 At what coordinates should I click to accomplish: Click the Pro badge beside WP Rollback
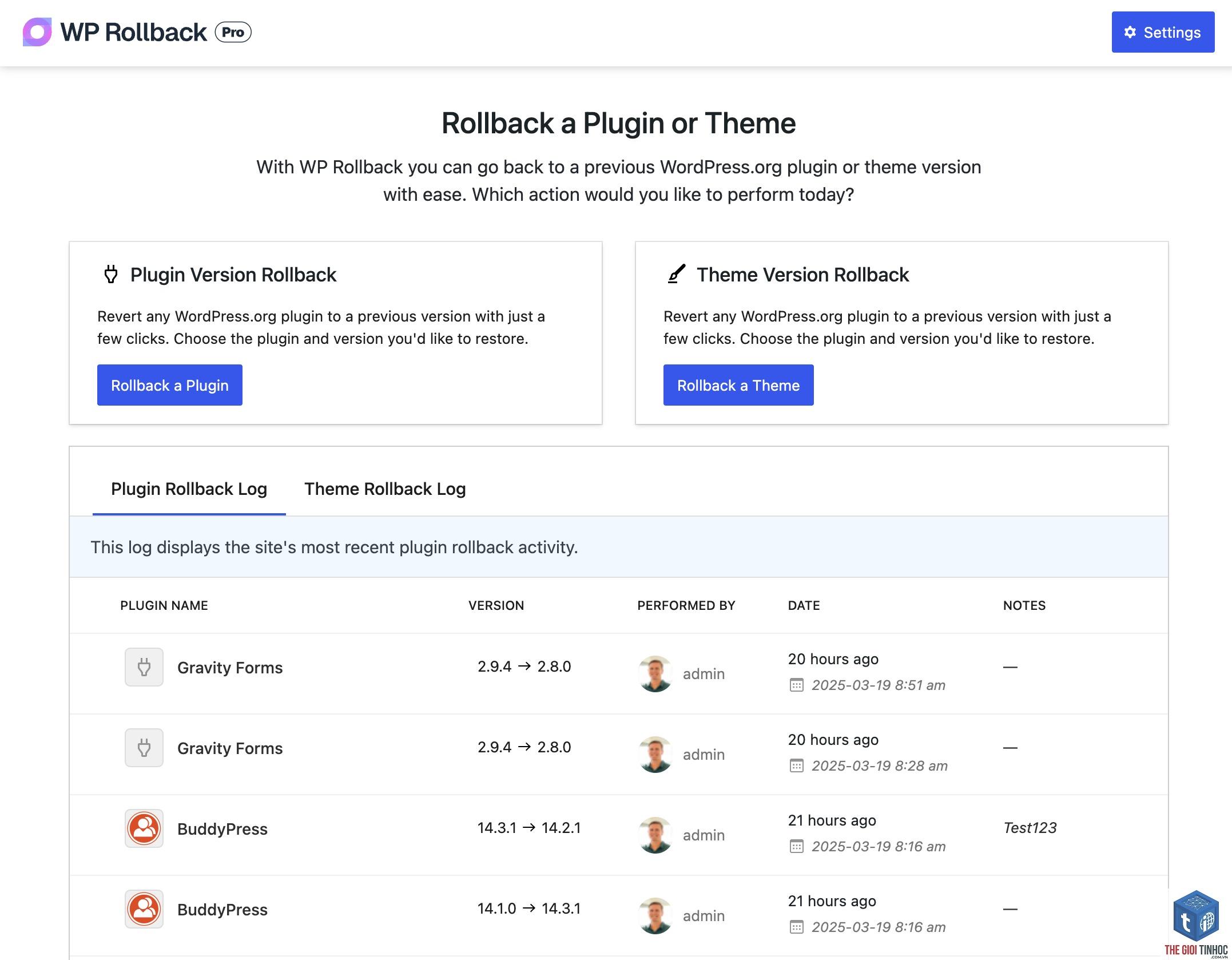233,32
